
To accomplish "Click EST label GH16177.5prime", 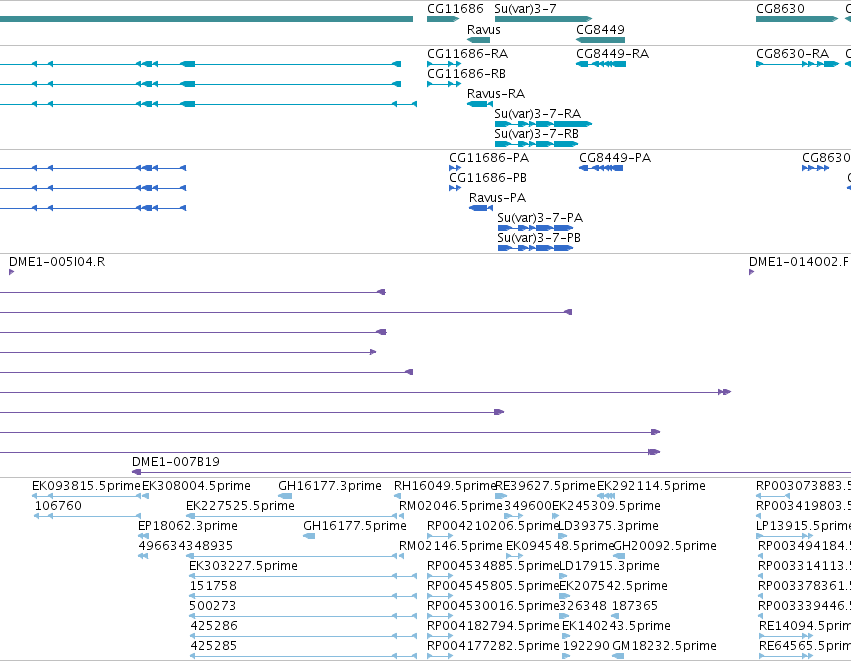I will tap(354, 526).
